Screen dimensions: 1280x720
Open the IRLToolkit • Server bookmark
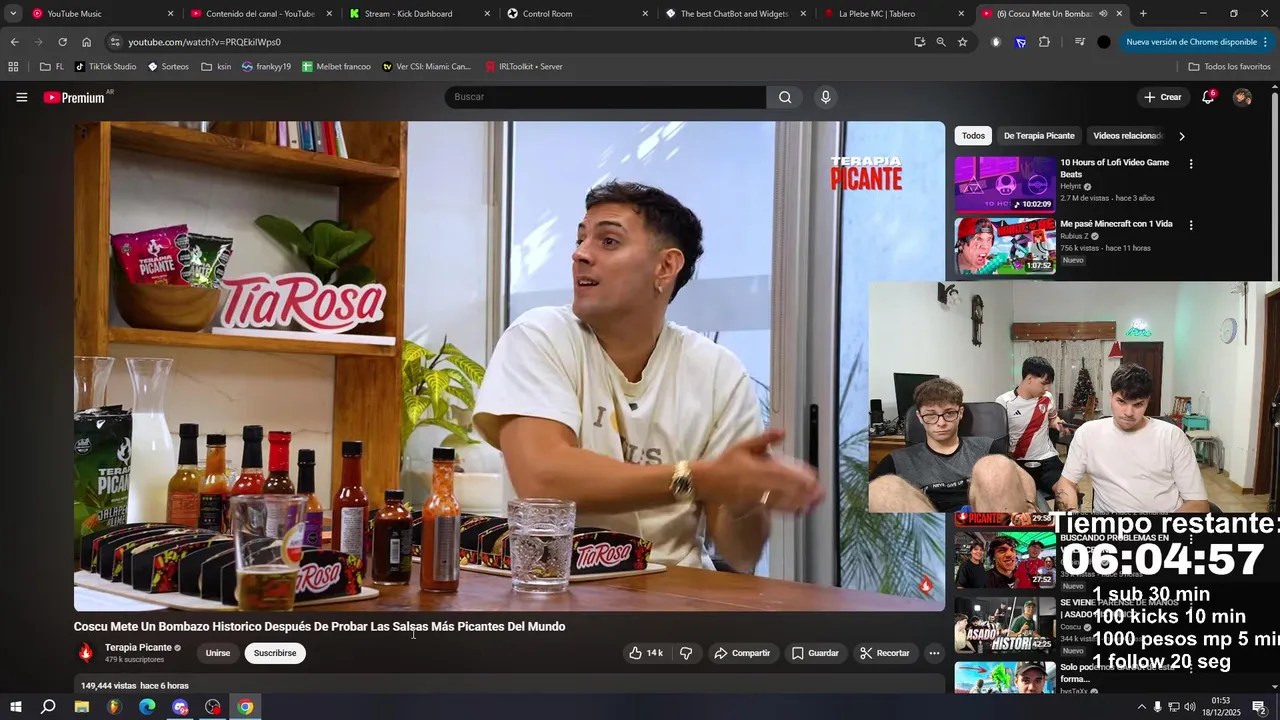(x=523, y=67)
